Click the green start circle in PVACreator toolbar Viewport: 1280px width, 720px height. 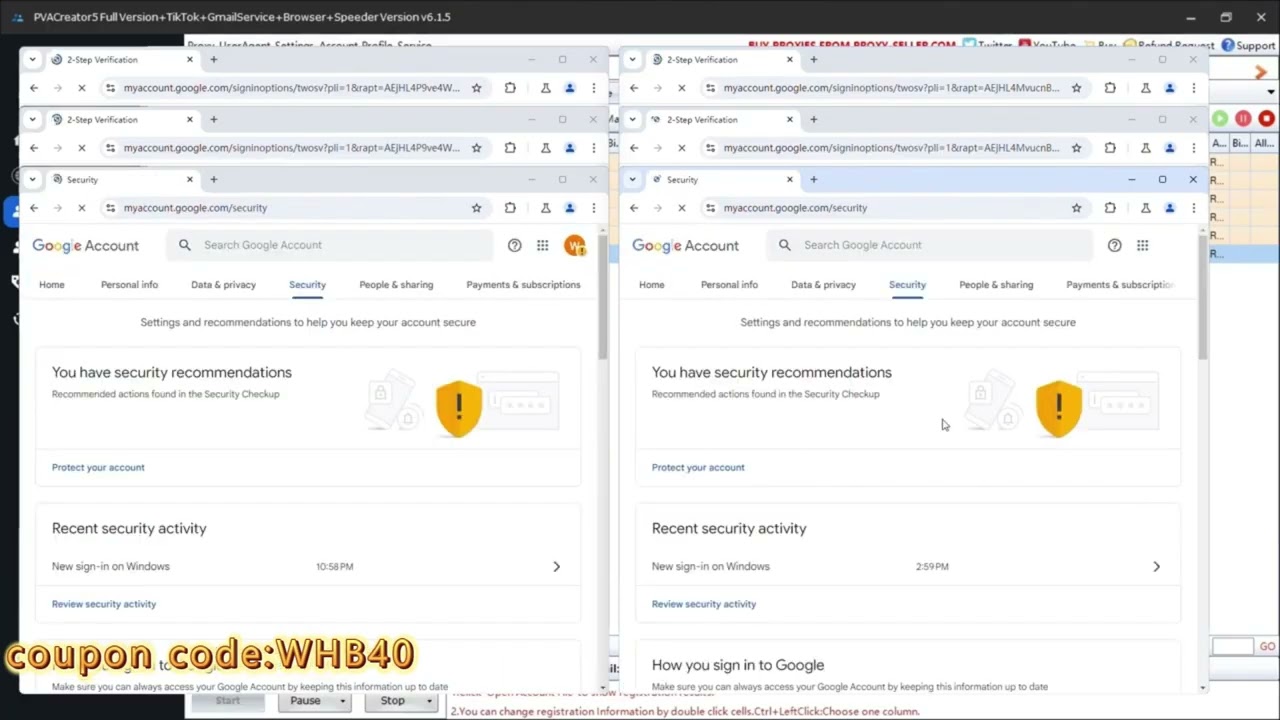pyautogui.click(x=1220, y=119)
